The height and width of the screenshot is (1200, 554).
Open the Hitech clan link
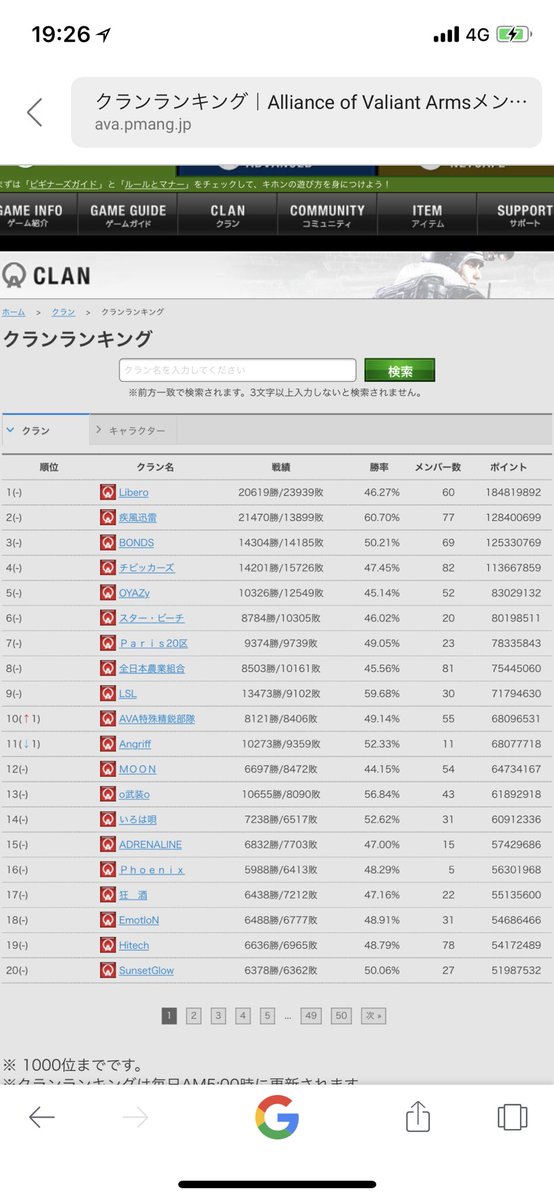point(134,944)
